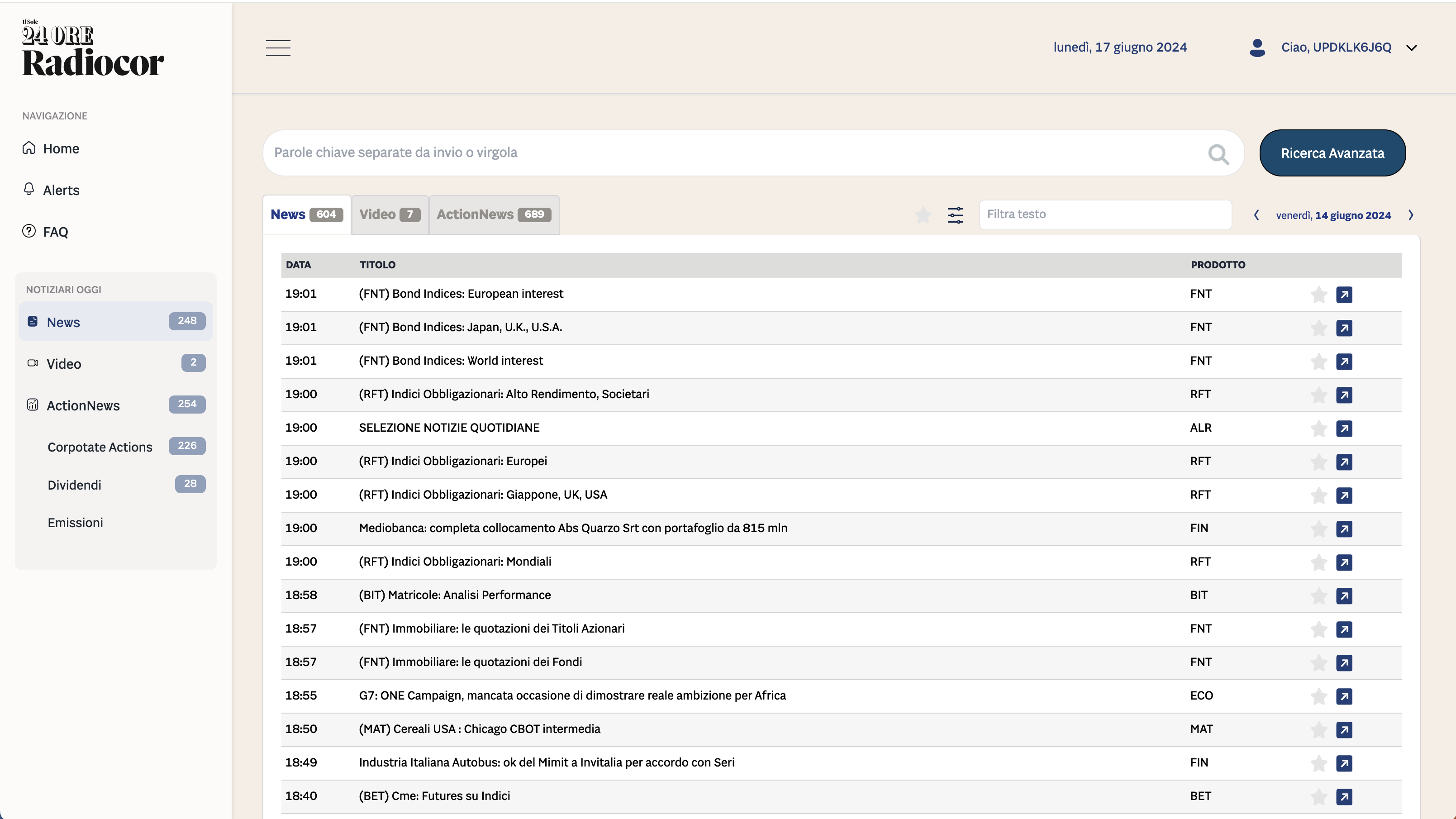Open the G7 ONE Campaign arrow icon
The width and height of the screenshot is (1456, 819).
(x=1343, y=696)
